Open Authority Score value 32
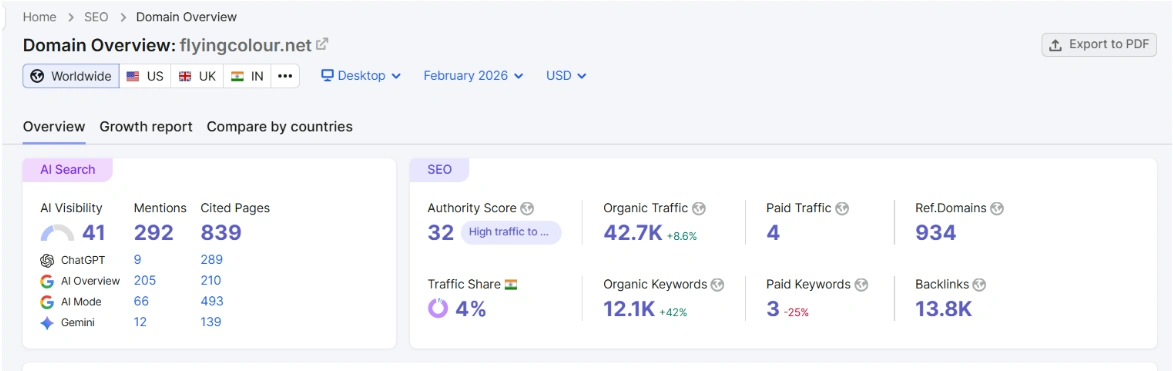 pyautogui.click(x=441, y=233)
